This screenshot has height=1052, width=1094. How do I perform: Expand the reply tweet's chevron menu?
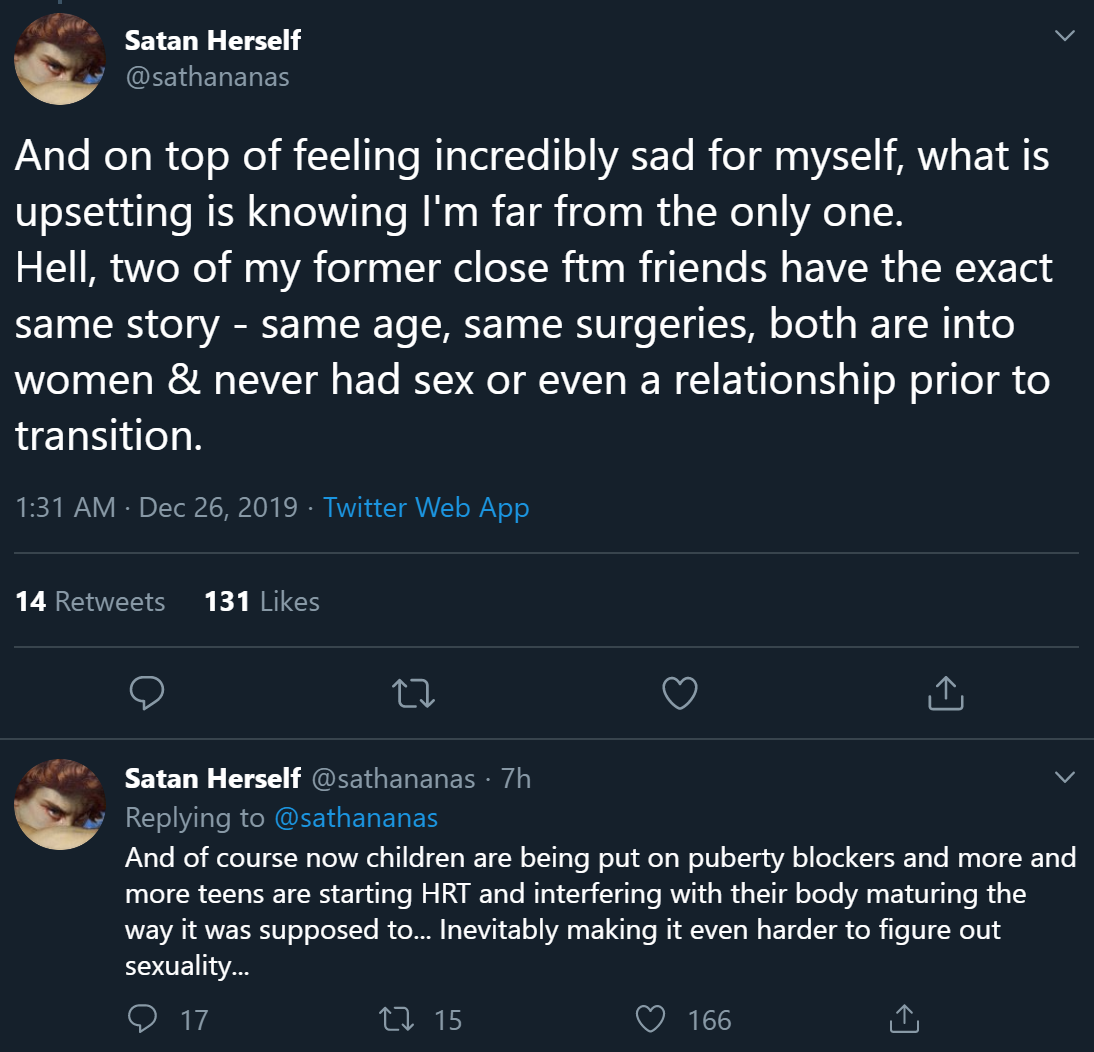[x=1065, y=777]
